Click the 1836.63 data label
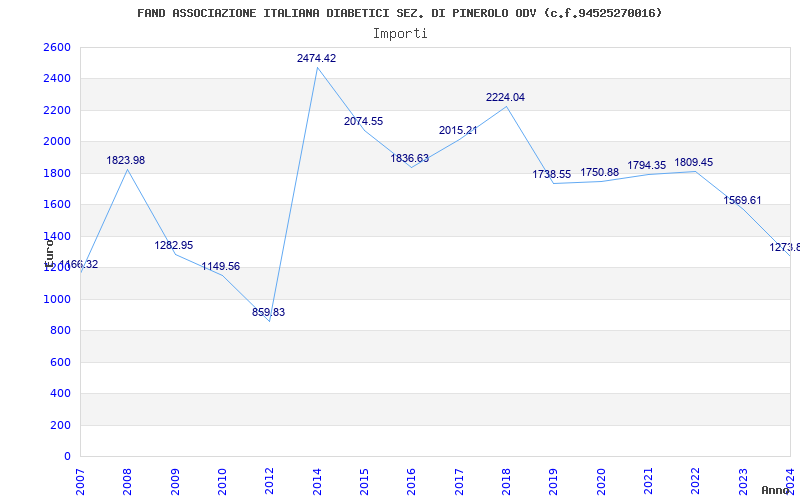 pos(410,158)
